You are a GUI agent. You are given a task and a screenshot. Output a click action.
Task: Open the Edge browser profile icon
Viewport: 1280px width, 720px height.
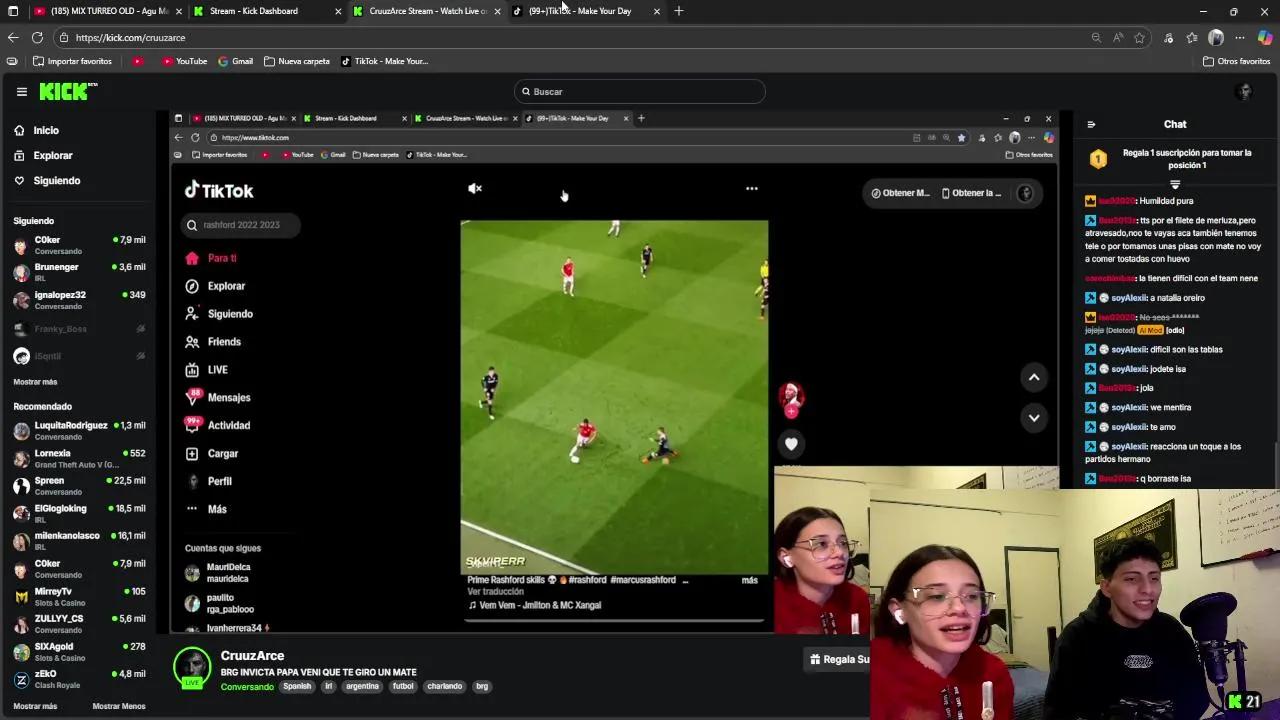1216,38
